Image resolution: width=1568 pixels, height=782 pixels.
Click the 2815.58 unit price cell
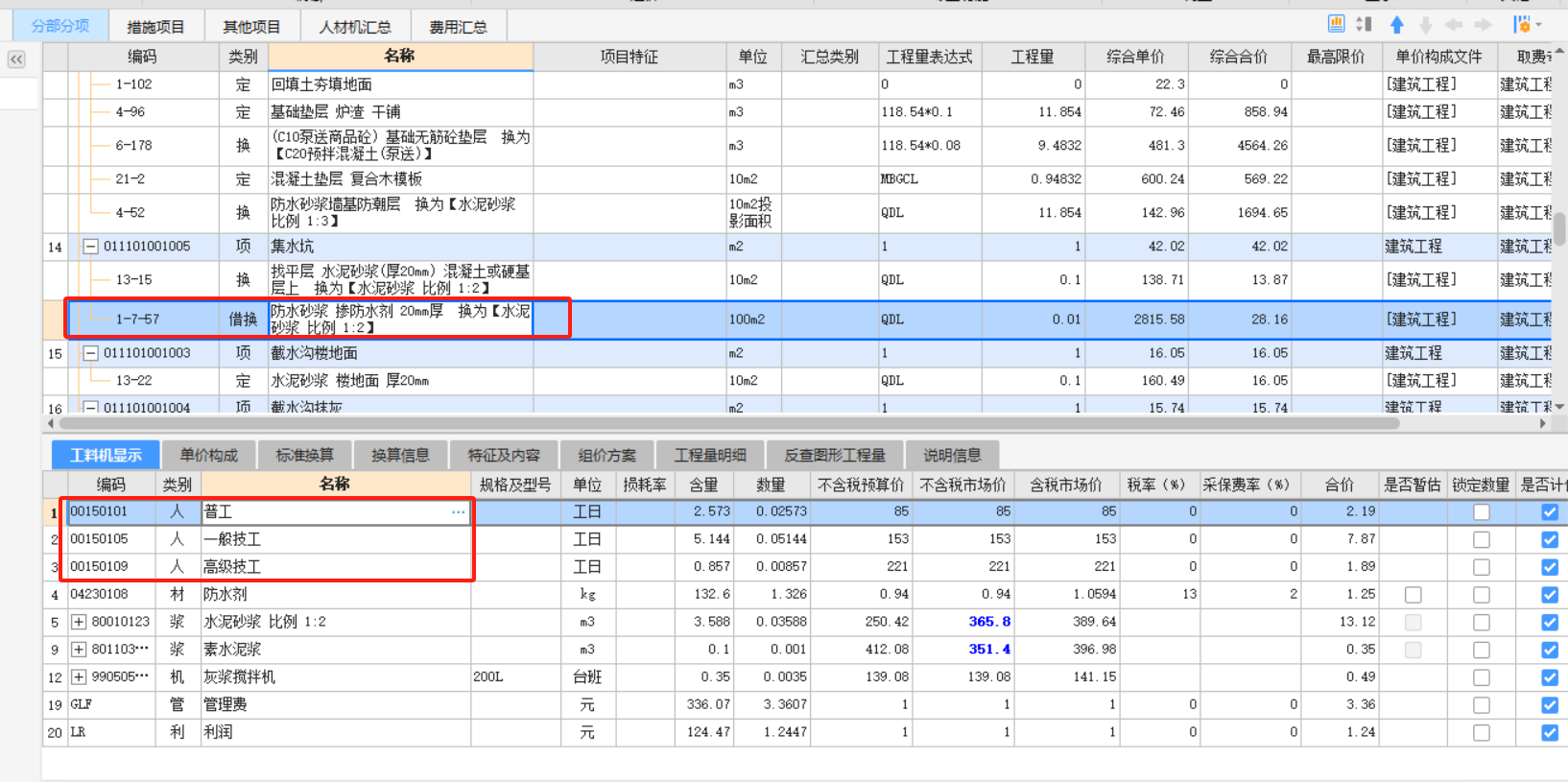1136,320
